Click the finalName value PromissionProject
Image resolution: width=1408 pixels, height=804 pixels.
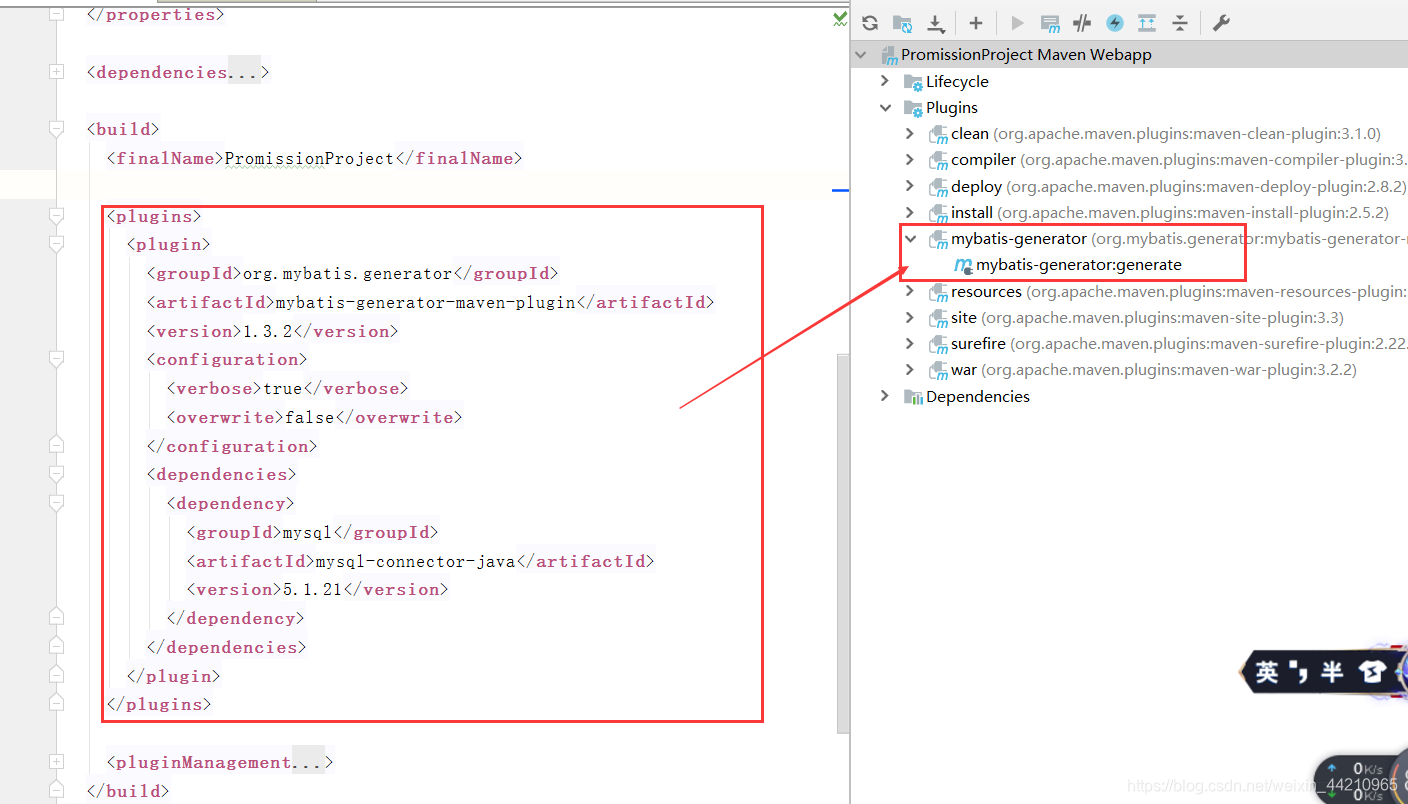(x=309, y=158)
